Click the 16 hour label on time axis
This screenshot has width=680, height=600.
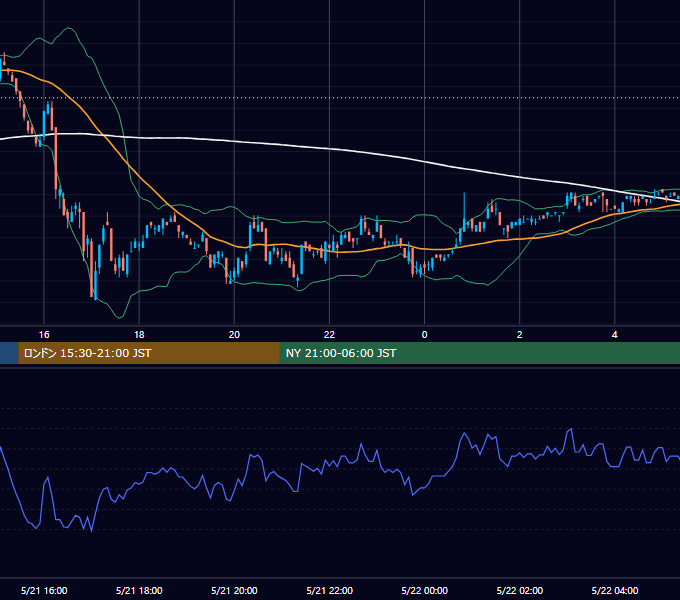pyautogui.click(x=44, y=335)
